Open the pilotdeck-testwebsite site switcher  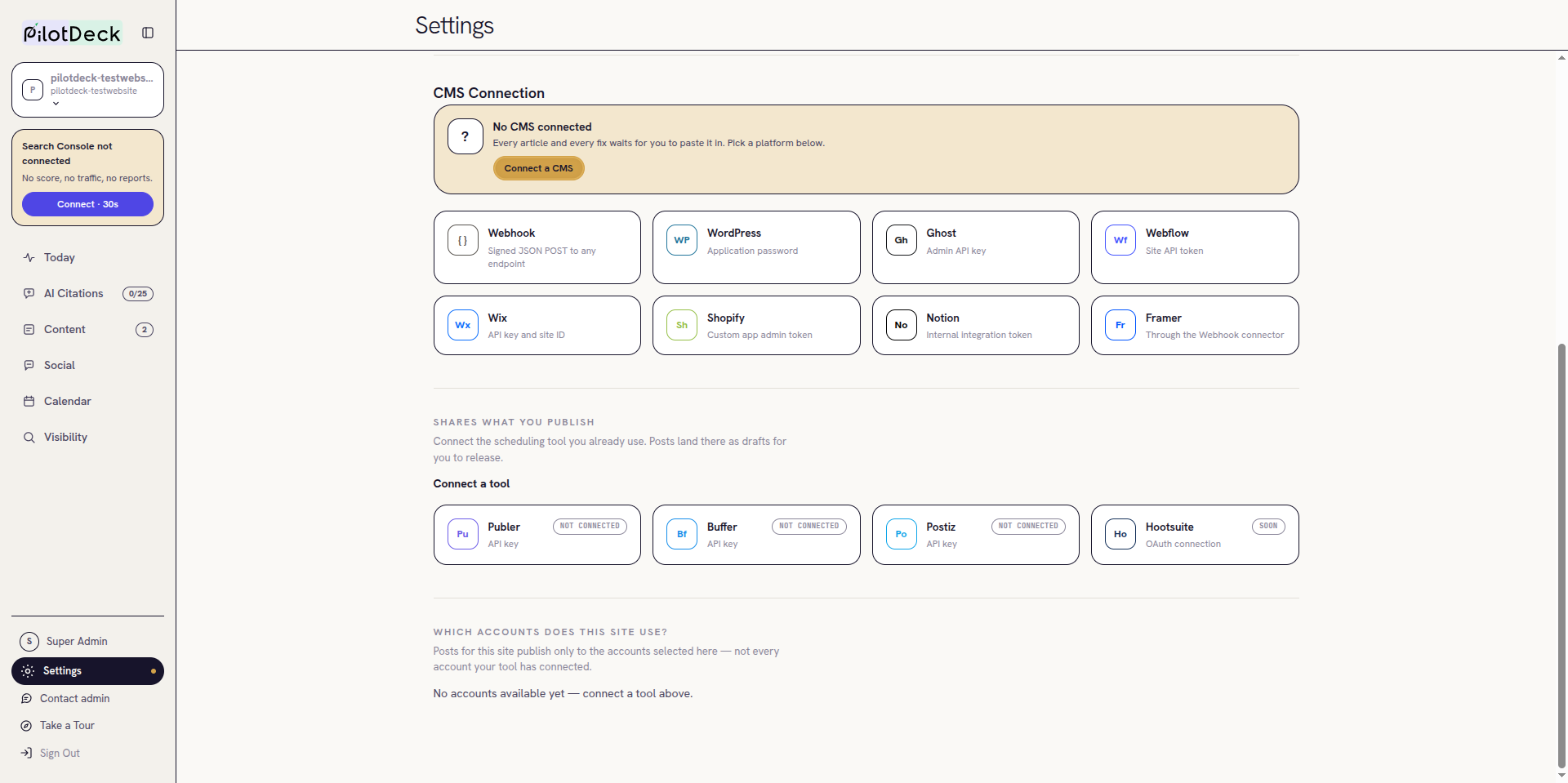click(x=87, y=90)
